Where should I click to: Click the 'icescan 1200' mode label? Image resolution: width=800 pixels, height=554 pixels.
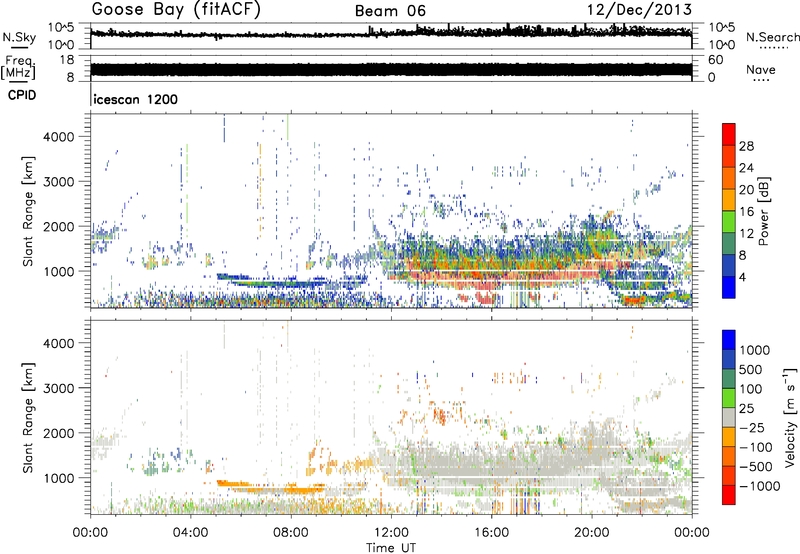136,99
